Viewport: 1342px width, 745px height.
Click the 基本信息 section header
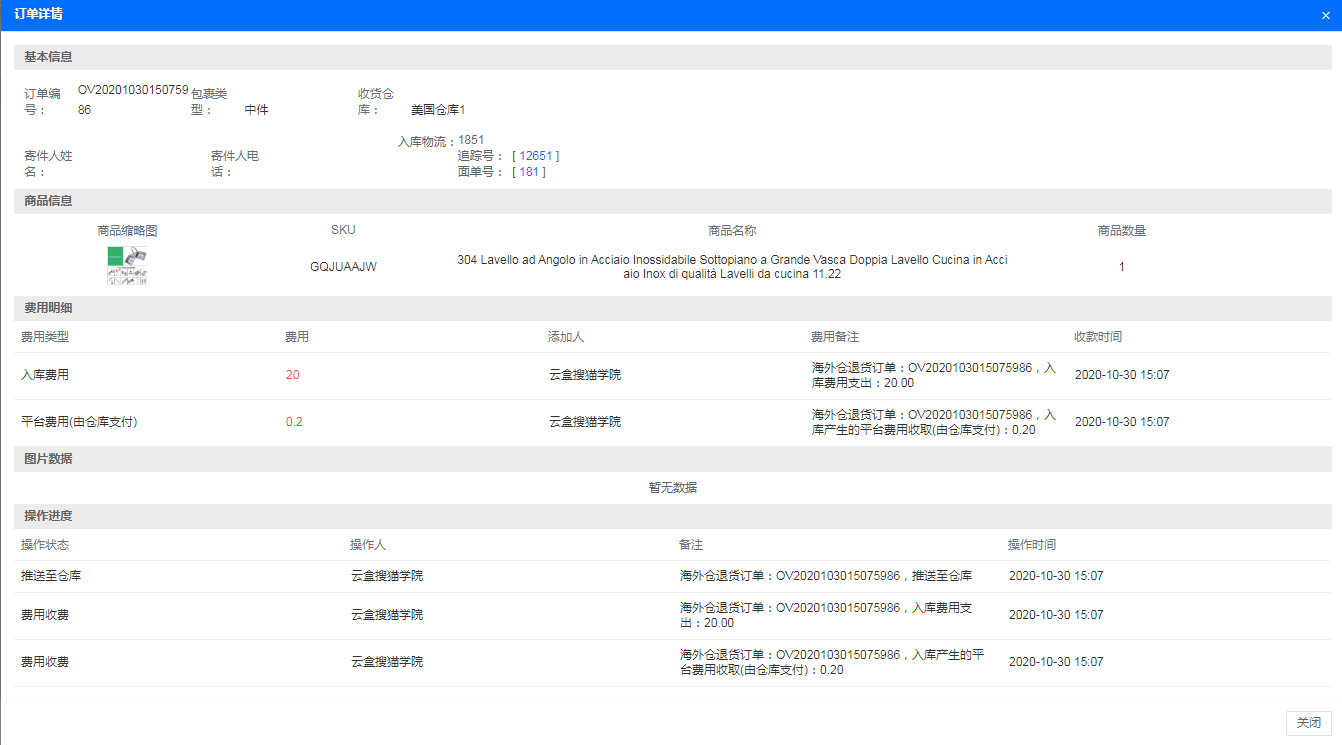[48, 57]
